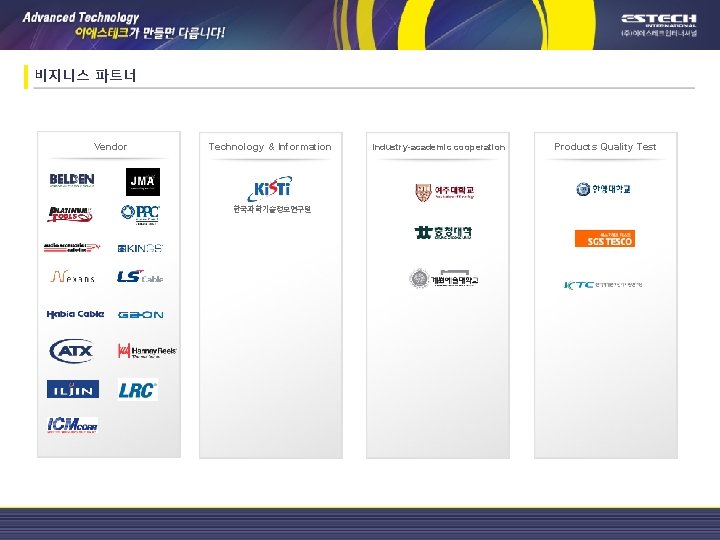Click the ESTECH International logo in header

tap(658, 25)
